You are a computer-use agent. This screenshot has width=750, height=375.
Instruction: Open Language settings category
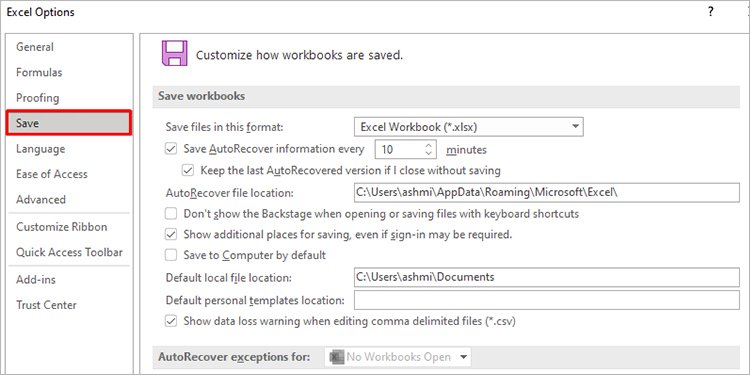point(41,149)
